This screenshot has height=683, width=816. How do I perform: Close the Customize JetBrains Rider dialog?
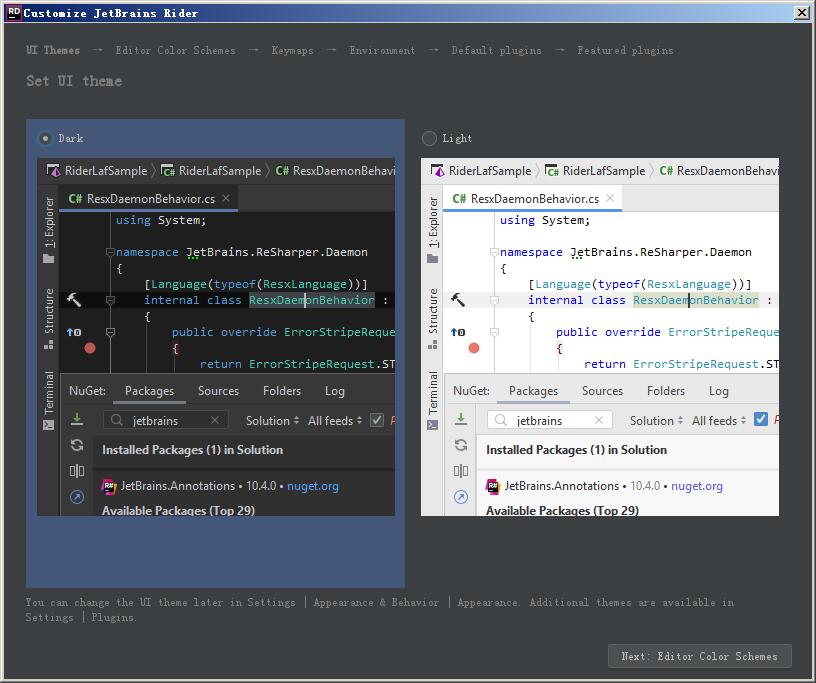pos(802,12)
